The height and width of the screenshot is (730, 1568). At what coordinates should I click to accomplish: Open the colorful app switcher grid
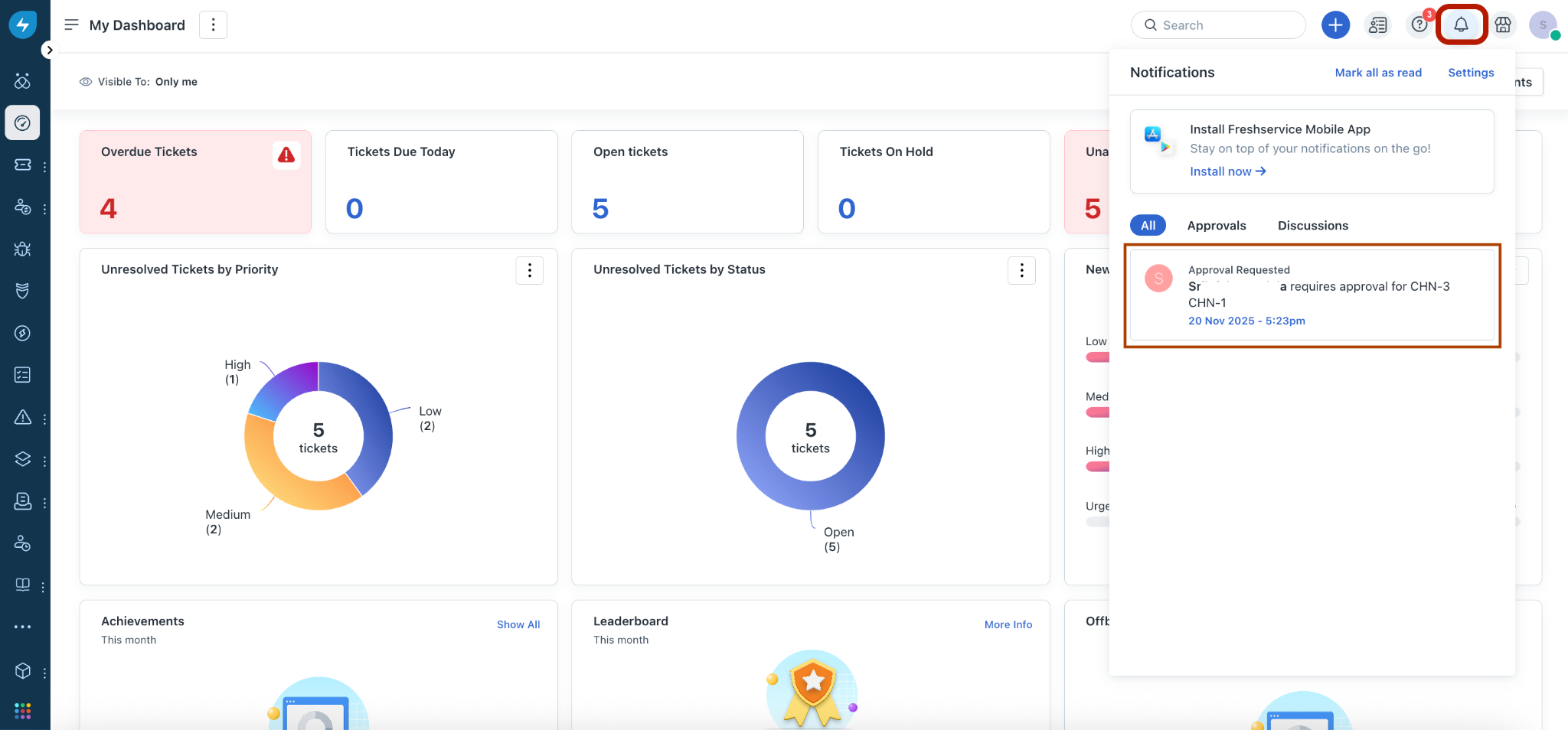(x=22, y=711)
